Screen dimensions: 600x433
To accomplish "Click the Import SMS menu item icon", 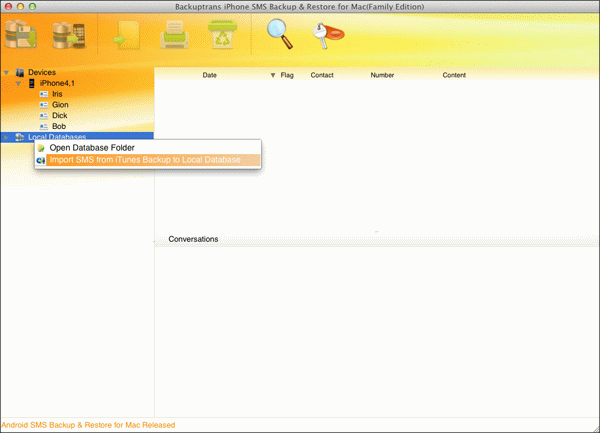I will click(x=41, y=160).
